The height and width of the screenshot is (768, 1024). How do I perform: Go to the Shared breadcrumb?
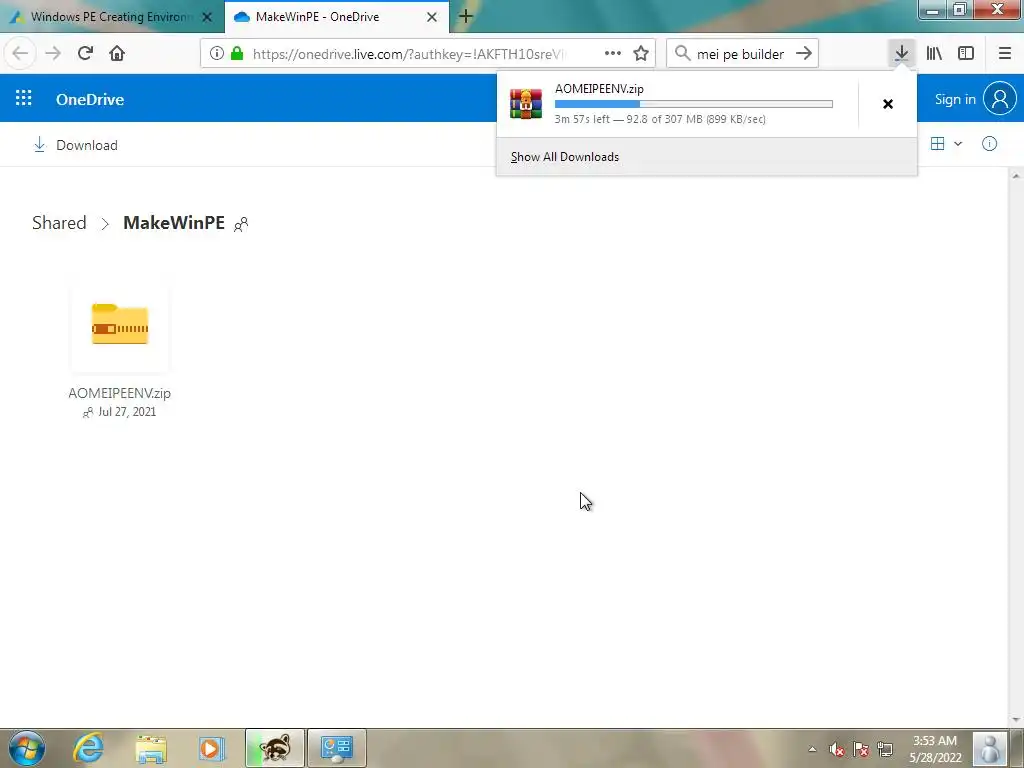(59, 223)
